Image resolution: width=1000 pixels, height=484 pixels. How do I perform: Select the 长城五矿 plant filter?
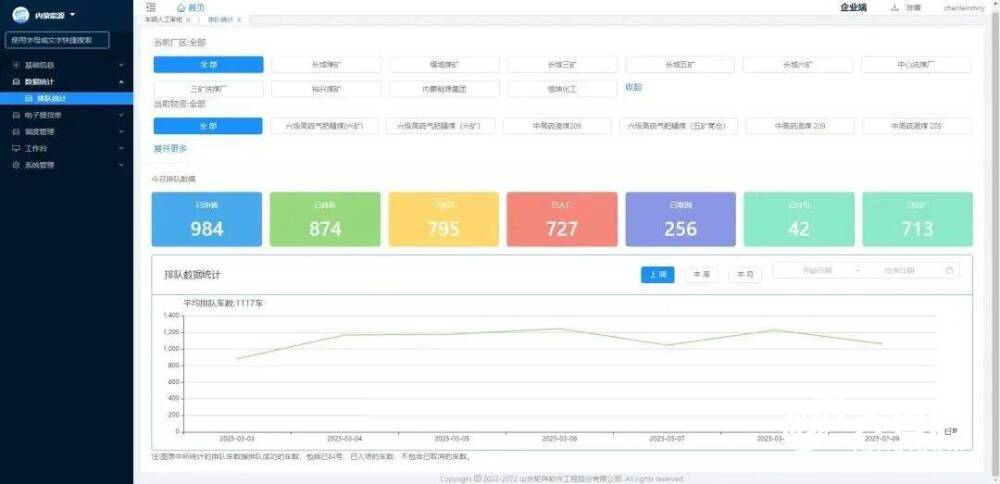[680, 64]
